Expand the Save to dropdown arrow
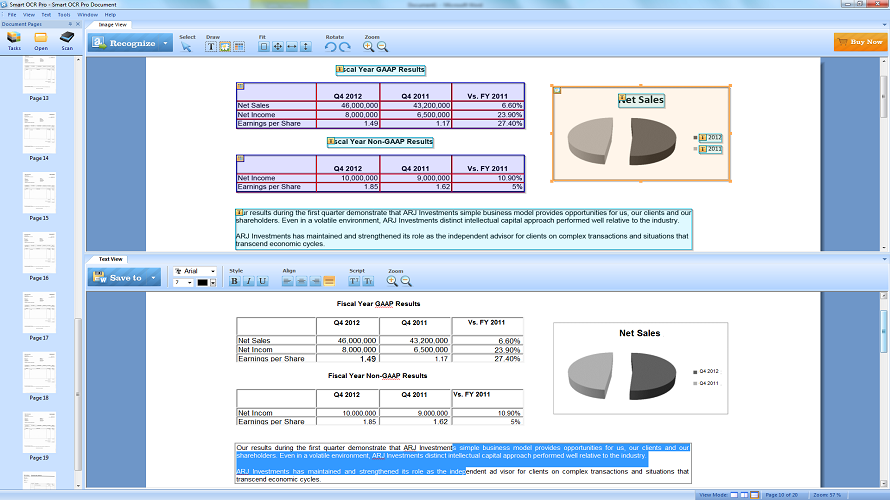Viewport: 890px width, 500px height. pyautogui.click(x=154, y=277)
